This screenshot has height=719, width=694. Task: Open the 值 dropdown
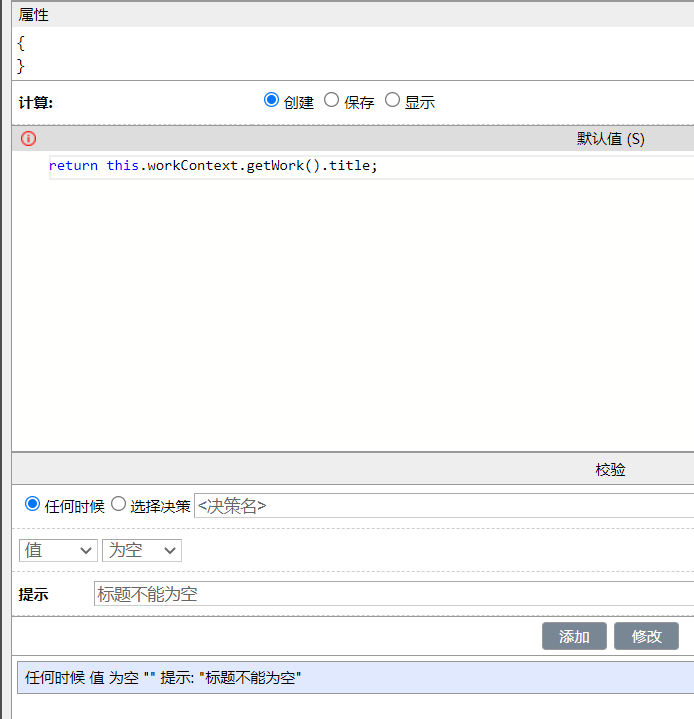pyautogui.click(x=58, y=550)
